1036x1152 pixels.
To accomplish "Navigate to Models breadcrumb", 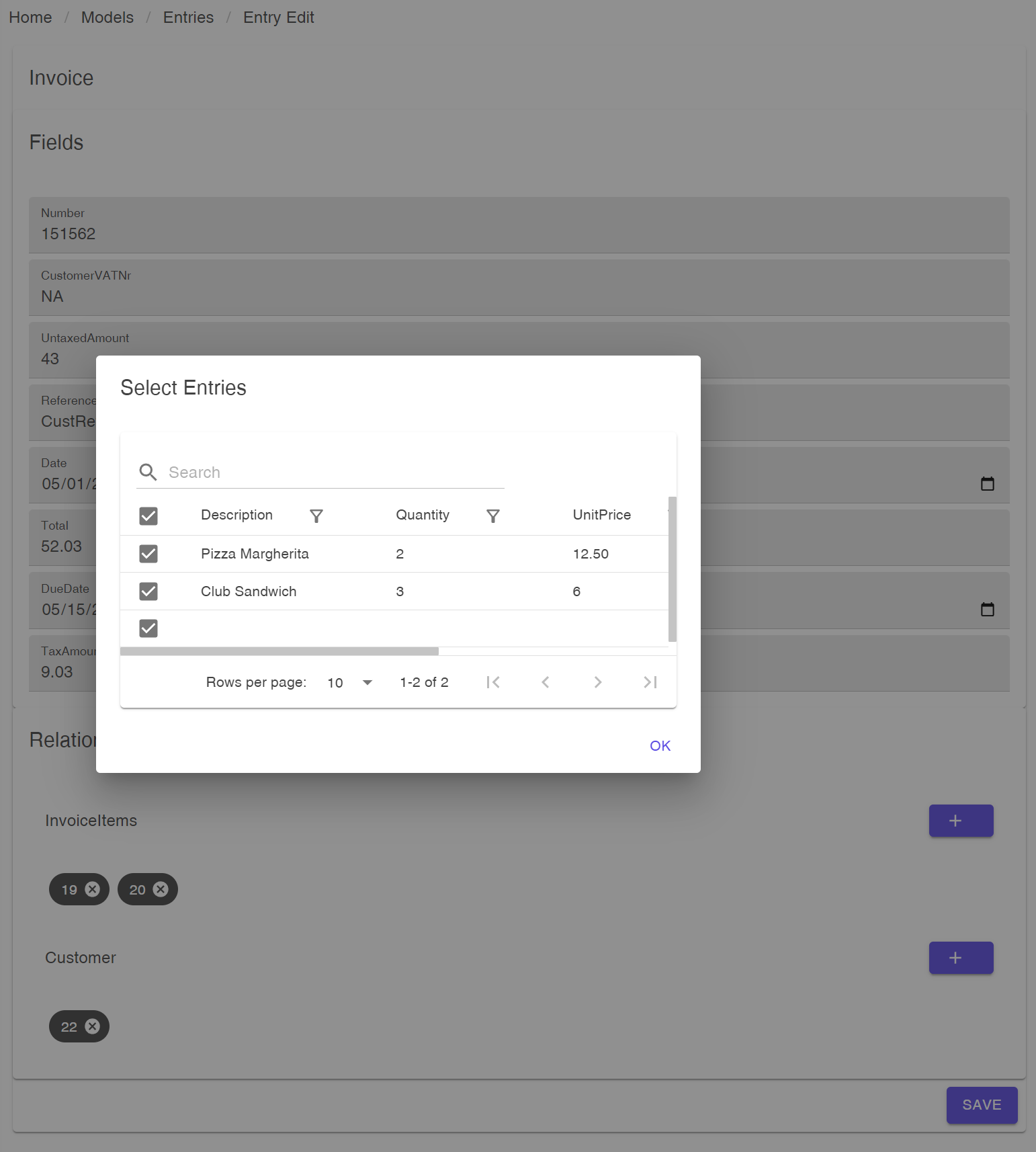I will coord(107,17).
